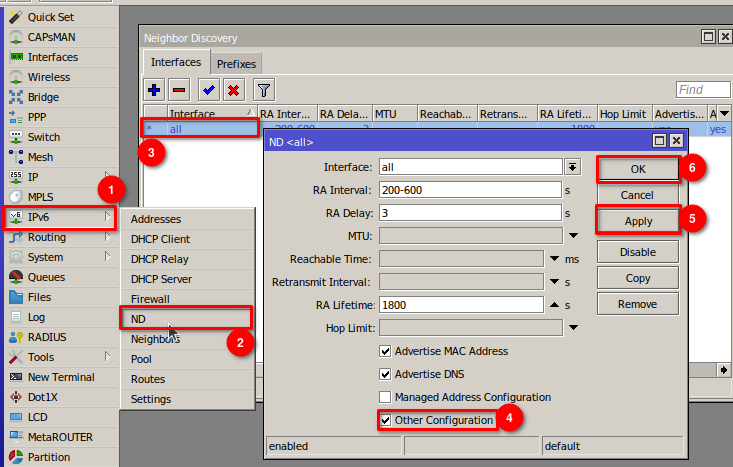Enable Managed Address Configuration checkbox
Viewport: 733px width, 467px height.
click(386, 397)
